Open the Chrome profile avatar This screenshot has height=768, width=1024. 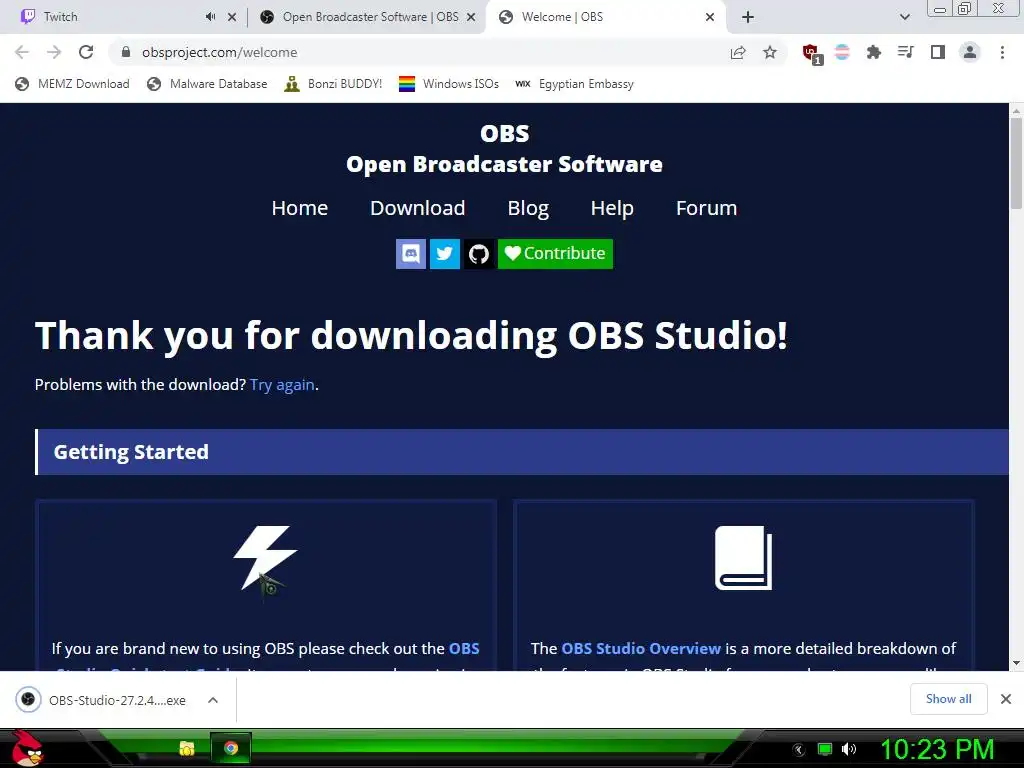pos(970,52)
